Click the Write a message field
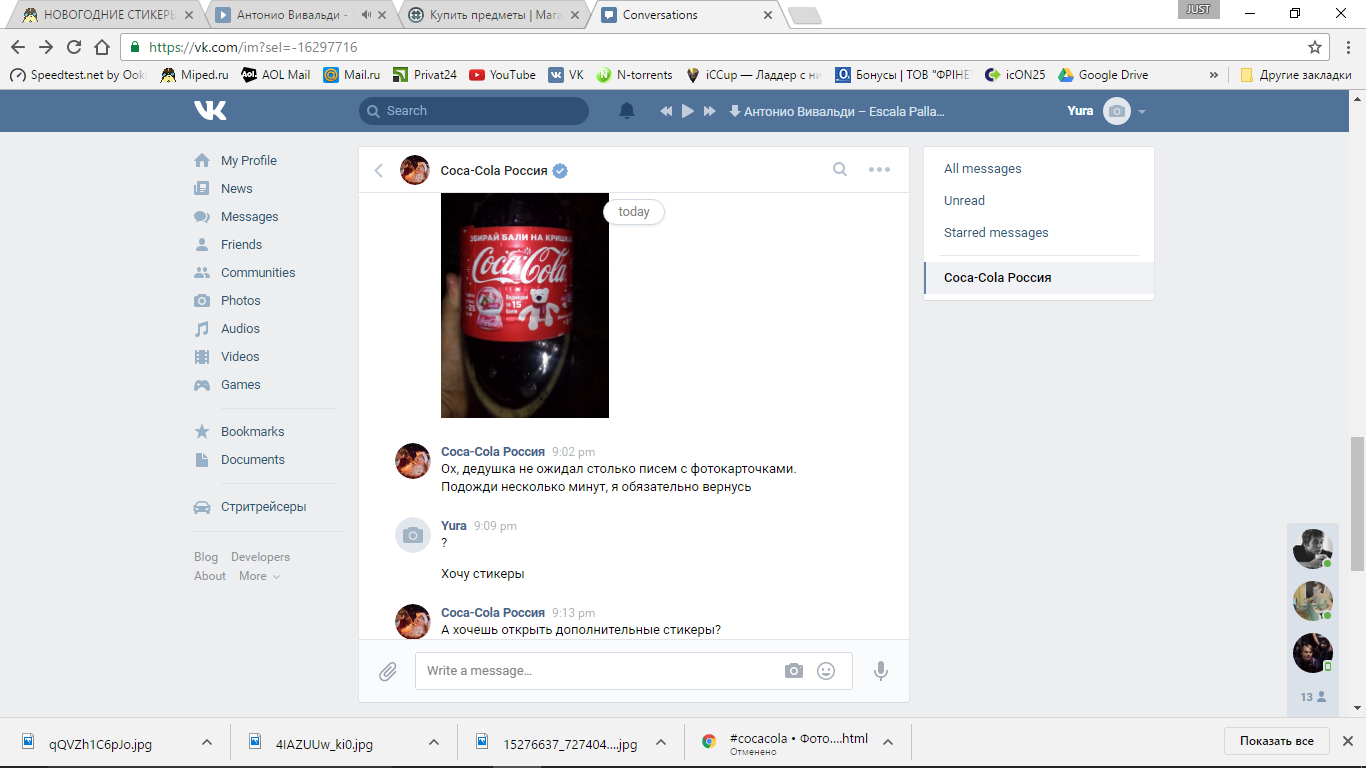1366x768 pixels. (634, 671)
